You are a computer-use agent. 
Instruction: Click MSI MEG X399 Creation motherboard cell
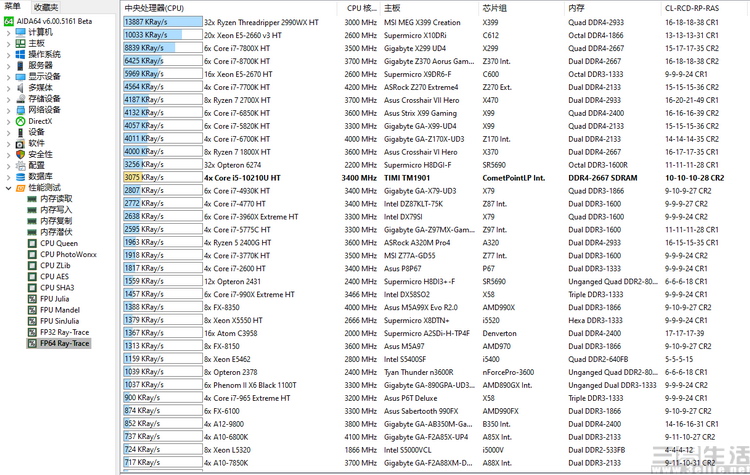click(422, 22)
